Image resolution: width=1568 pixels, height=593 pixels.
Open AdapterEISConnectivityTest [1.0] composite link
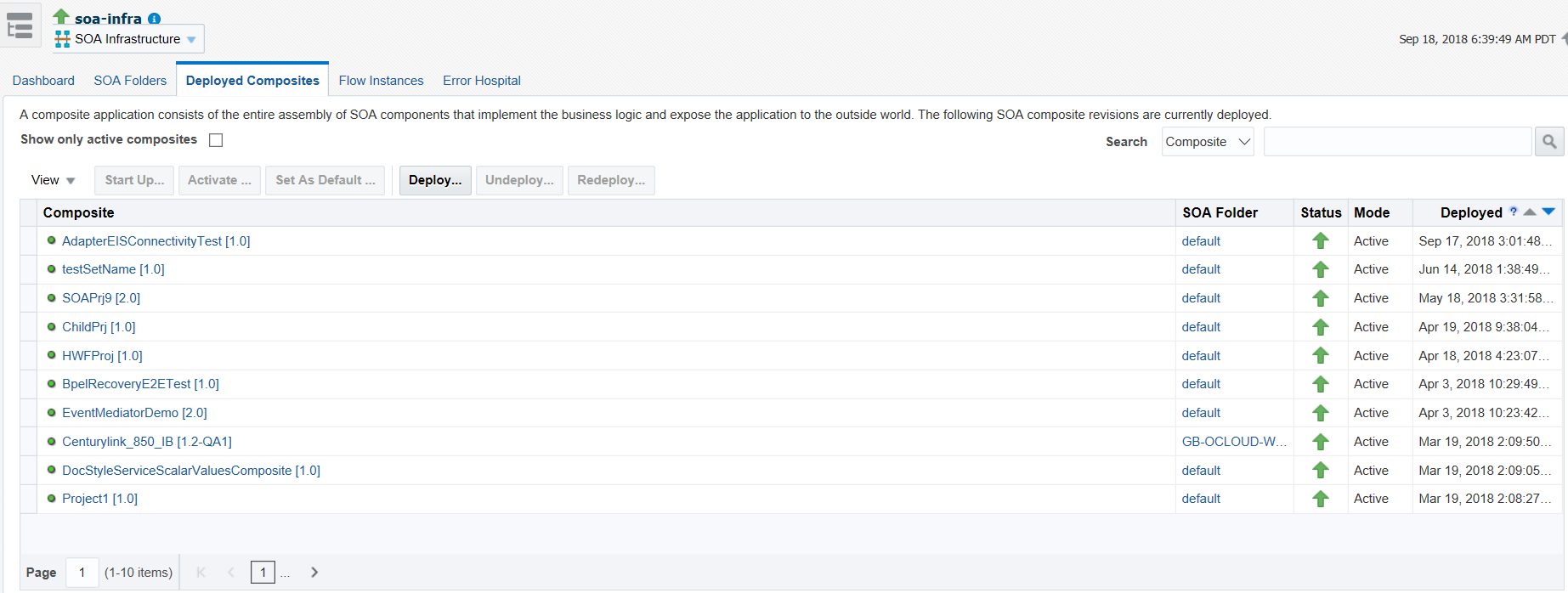[x=156, y=241]
